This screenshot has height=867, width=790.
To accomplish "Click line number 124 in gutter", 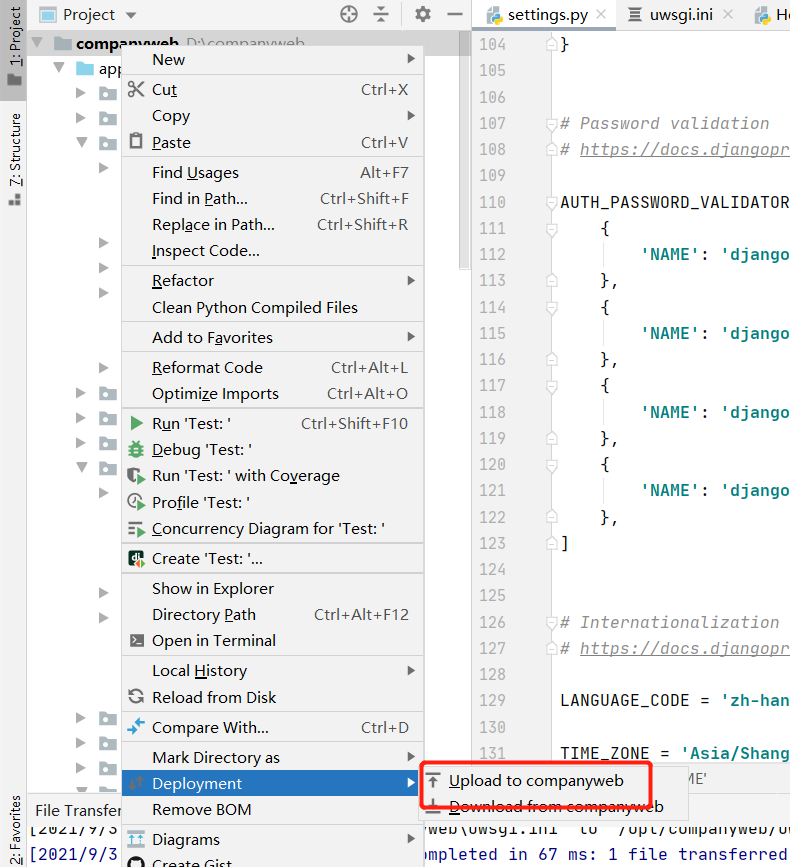I will 493,570.
